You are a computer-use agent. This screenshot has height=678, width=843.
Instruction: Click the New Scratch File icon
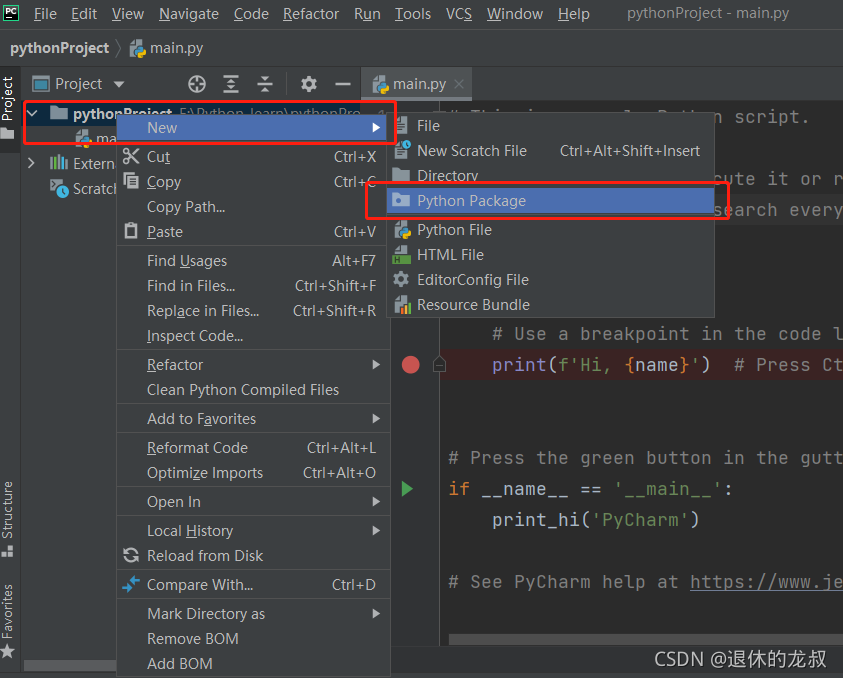(402, 150)
